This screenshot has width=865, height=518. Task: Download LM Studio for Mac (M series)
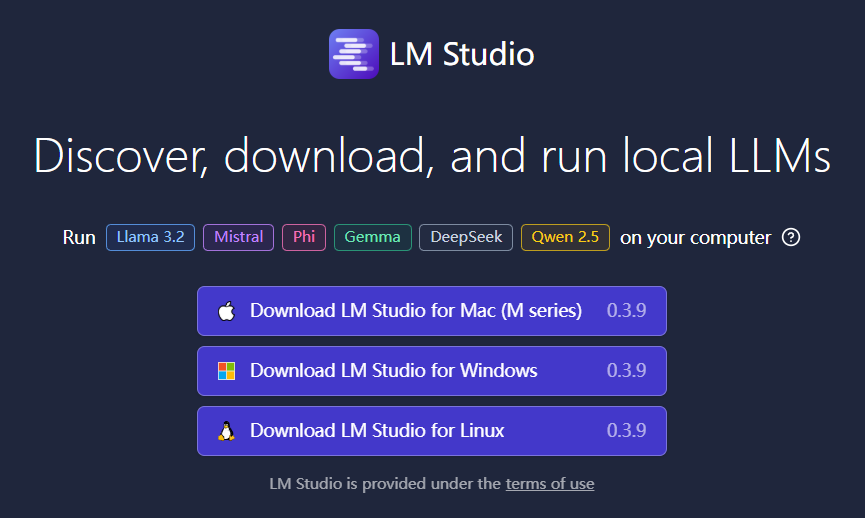pyautogui.click(x=431, y=311)
